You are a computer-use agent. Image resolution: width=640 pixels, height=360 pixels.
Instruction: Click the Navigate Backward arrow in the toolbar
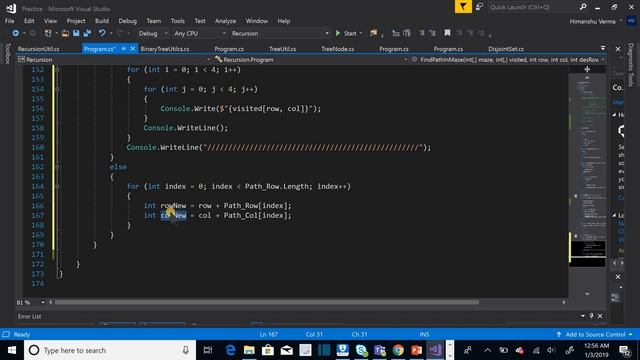pos(16,33)
